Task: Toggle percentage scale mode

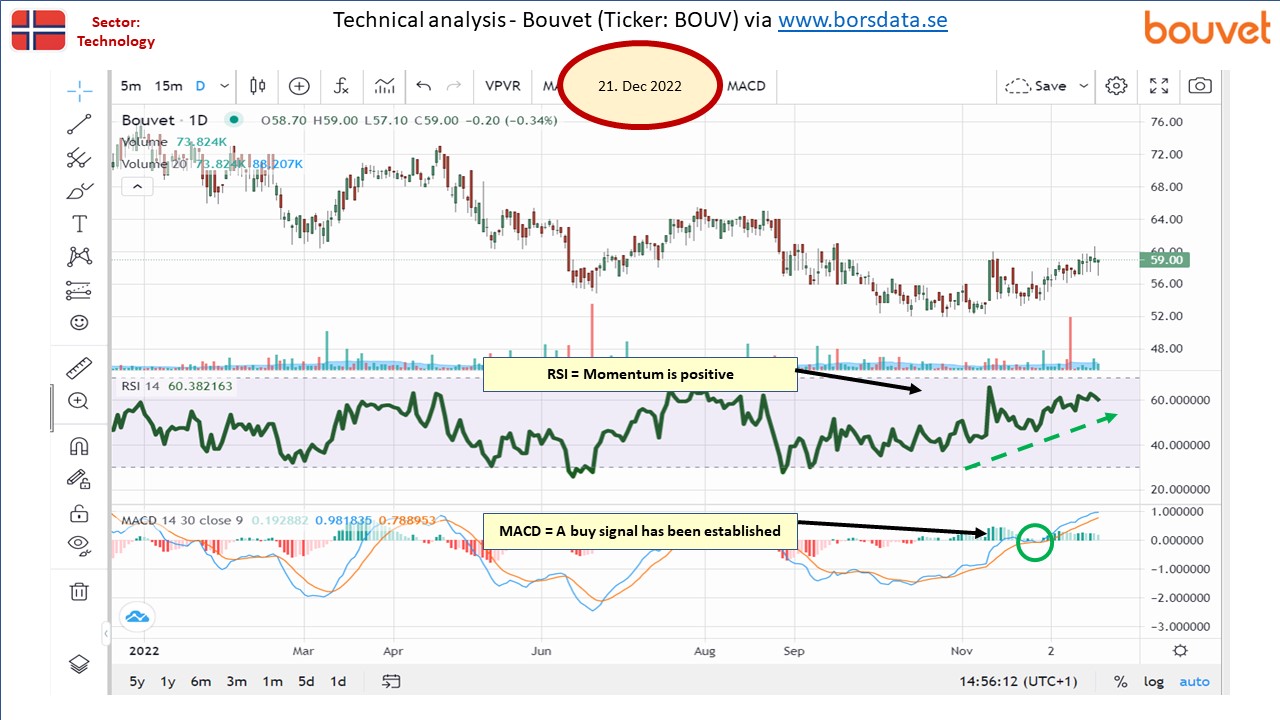Action: point(1121,681)
